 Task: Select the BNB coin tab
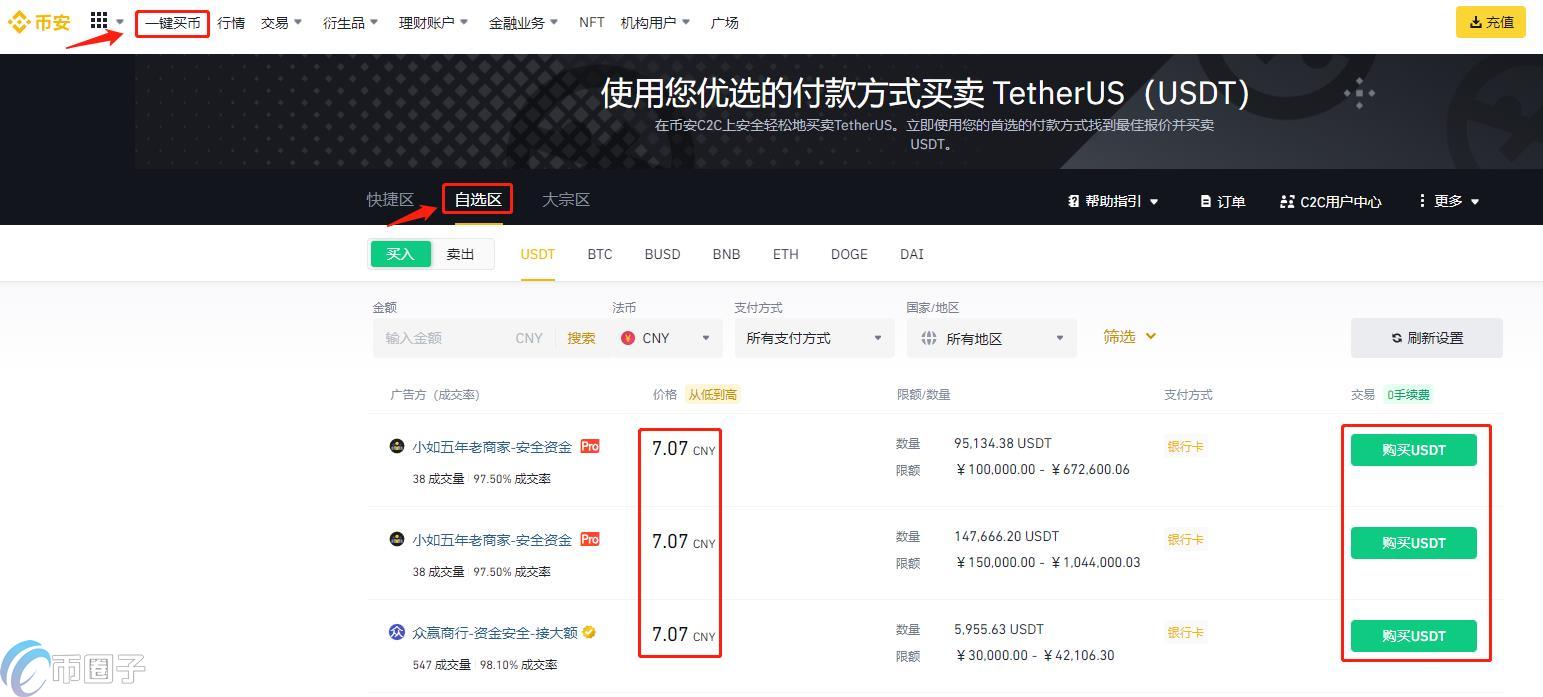point(726,254)
